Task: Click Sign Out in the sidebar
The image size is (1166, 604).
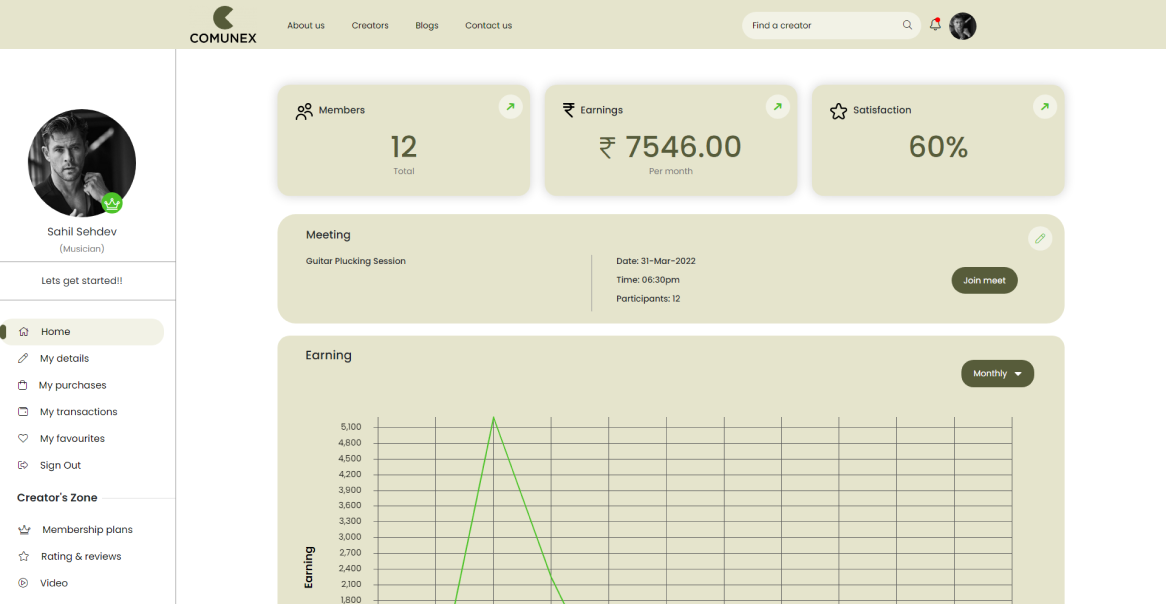Action: click(x=60, y=465)
